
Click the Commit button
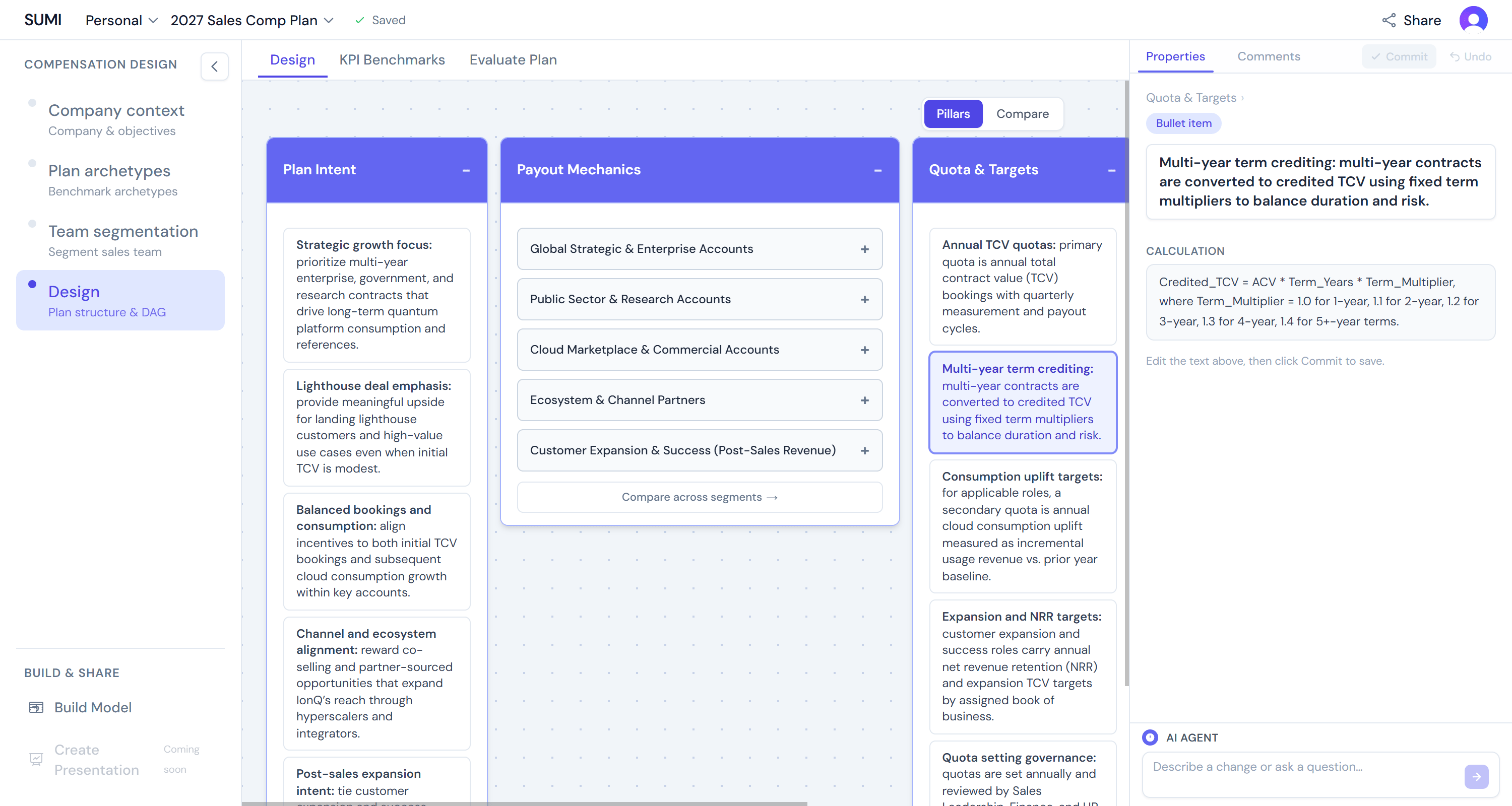coord(1399,57)
